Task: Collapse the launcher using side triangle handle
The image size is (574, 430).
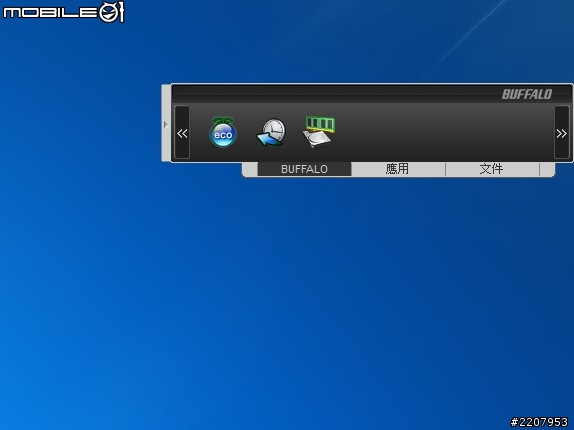Action: 166,124
